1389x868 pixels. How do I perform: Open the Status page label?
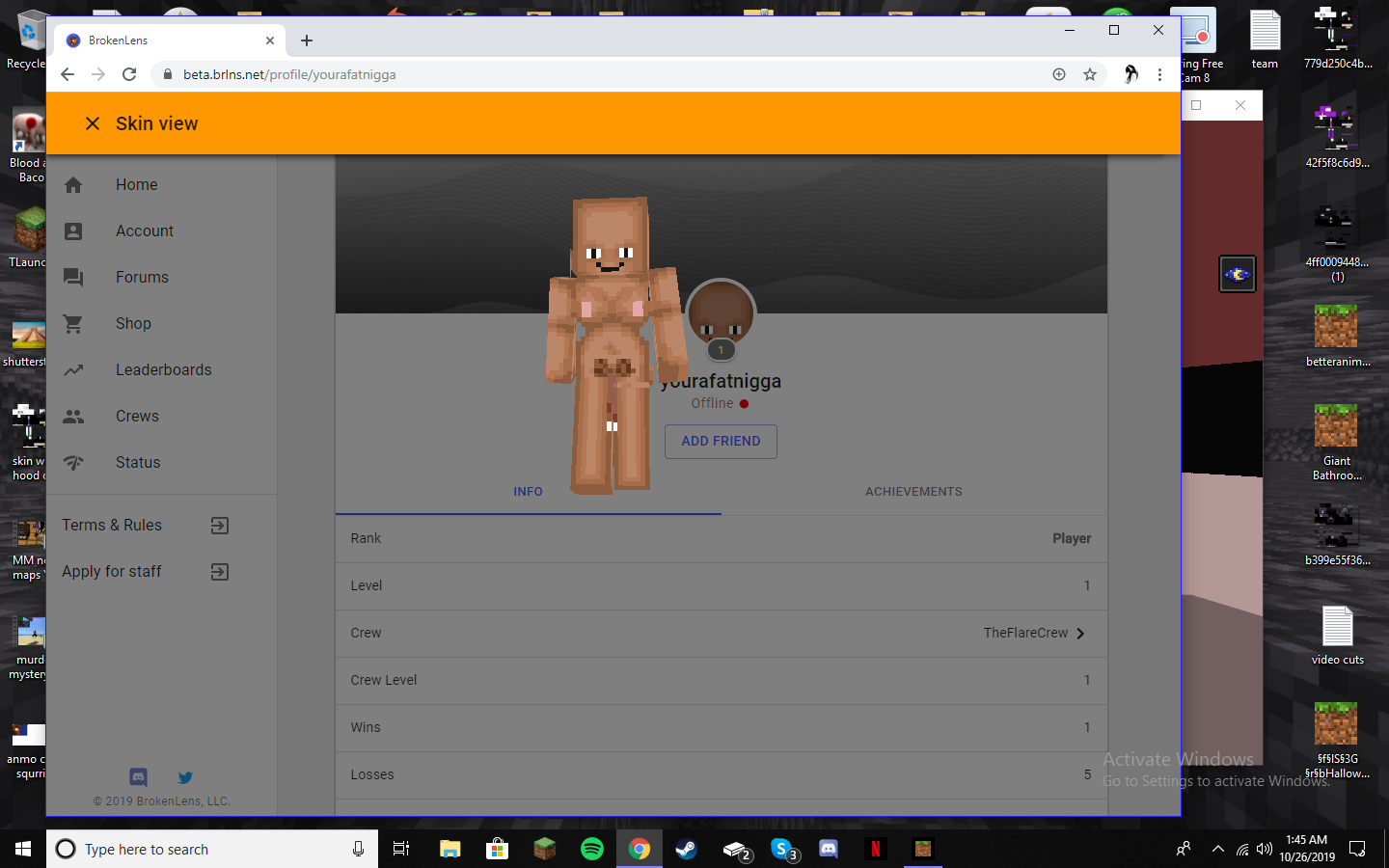138,463
